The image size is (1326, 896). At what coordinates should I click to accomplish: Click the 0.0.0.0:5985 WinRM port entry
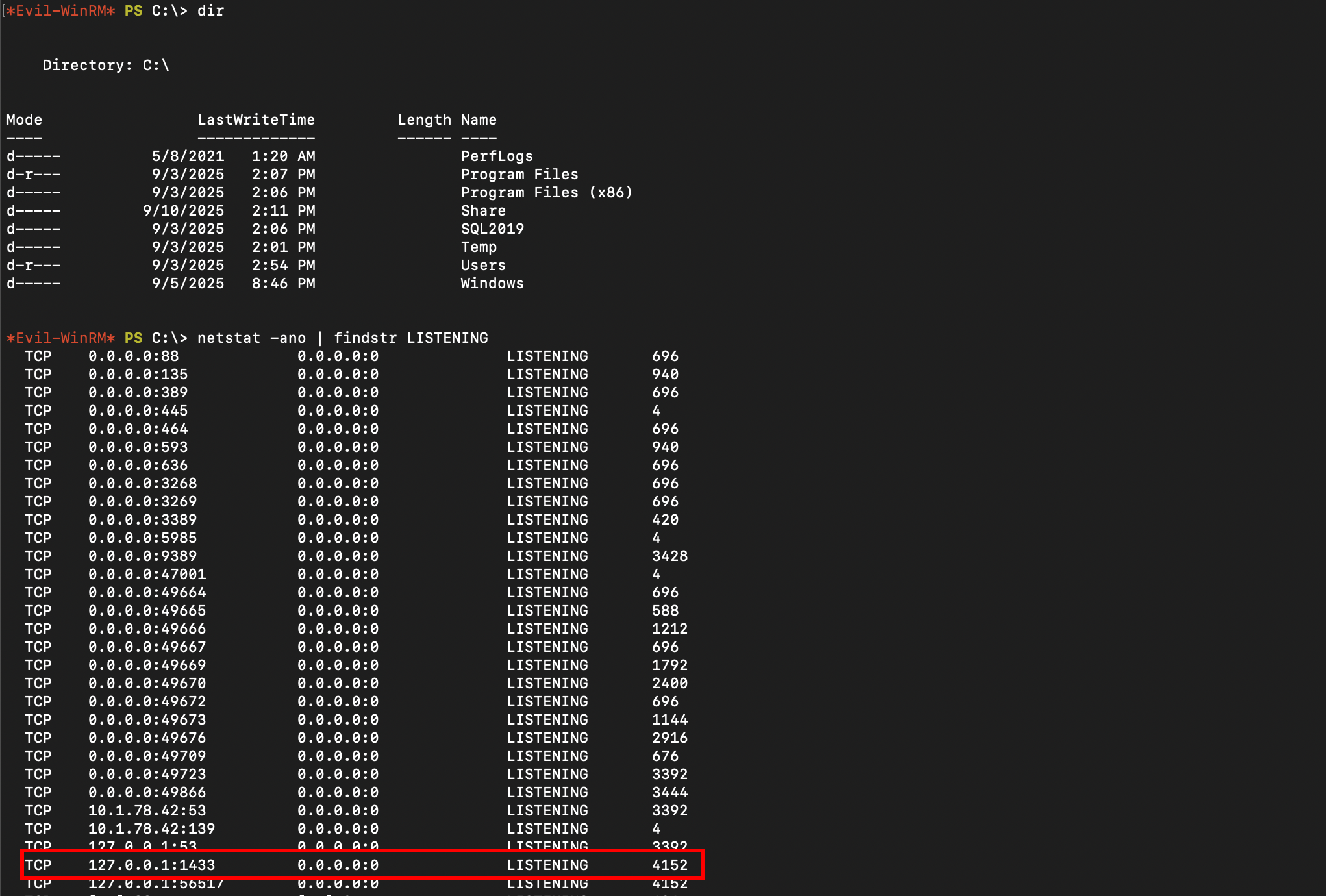pyautogui.click(x=142, y=538)
